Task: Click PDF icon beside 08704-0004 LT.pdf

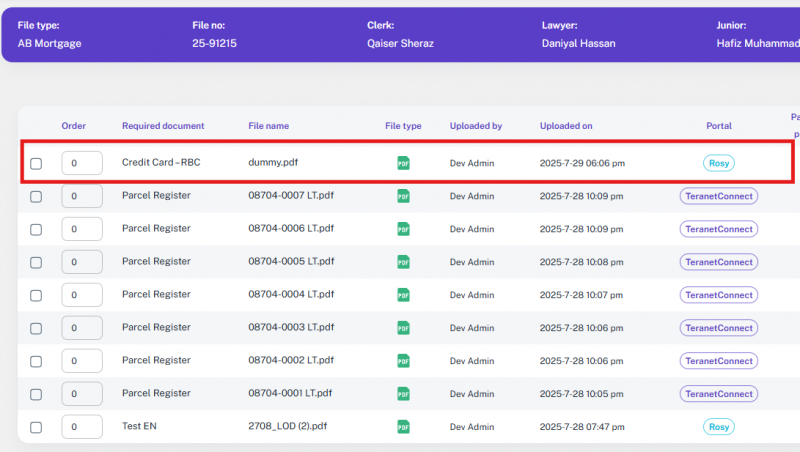Action: (403, 295)
